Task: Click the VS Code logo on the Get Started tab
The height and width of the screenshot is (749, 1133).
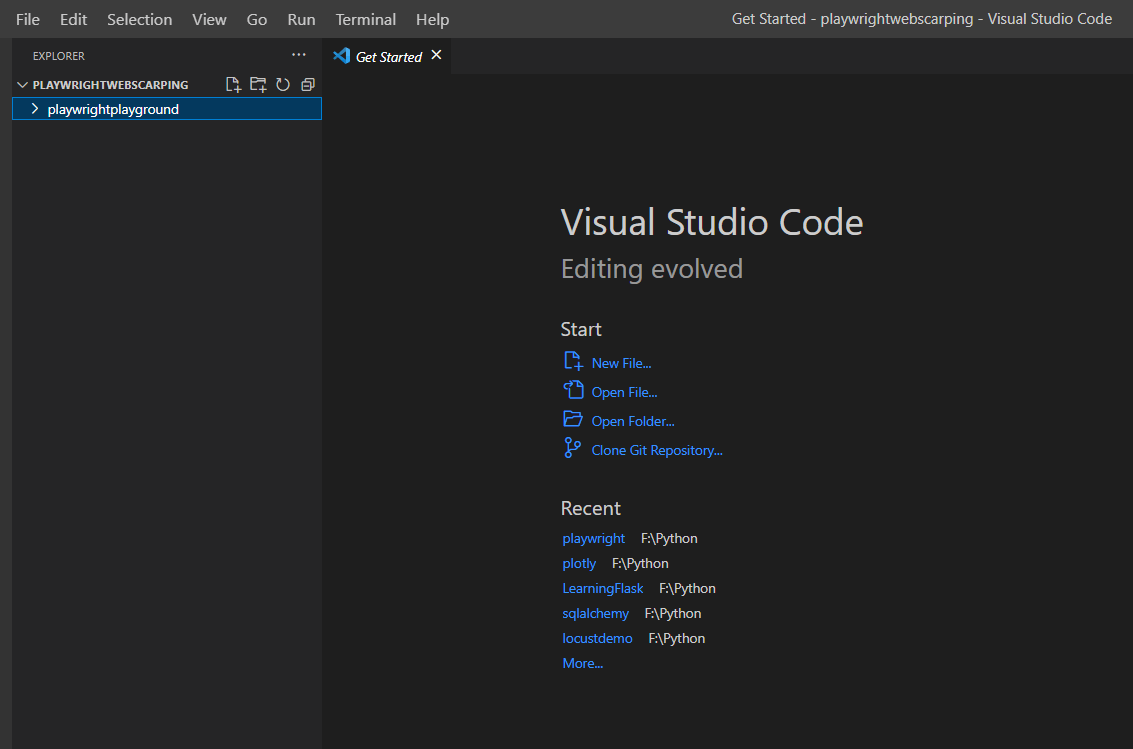Action: click(x=341, y=56)
